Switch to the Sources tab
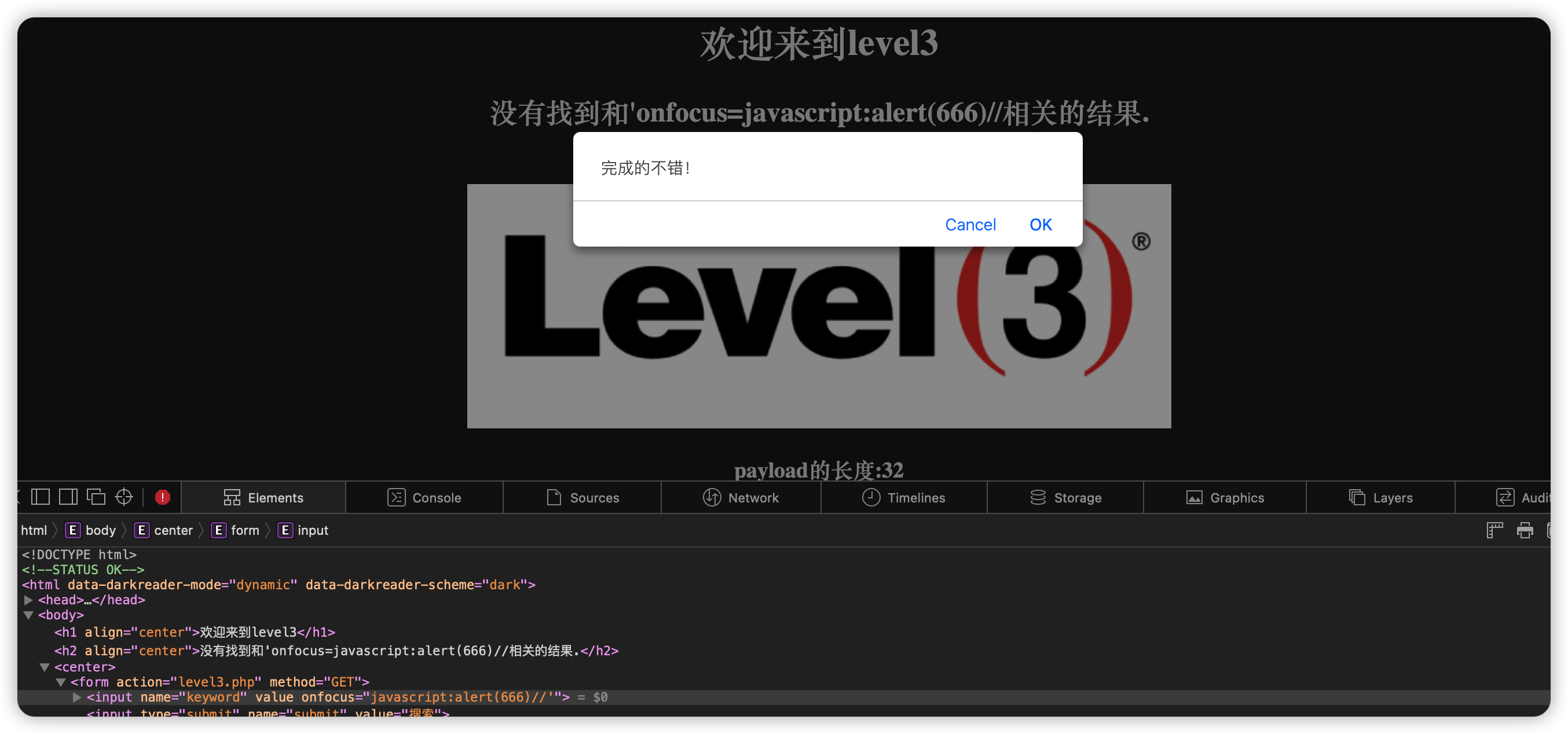 coord(582,497)
